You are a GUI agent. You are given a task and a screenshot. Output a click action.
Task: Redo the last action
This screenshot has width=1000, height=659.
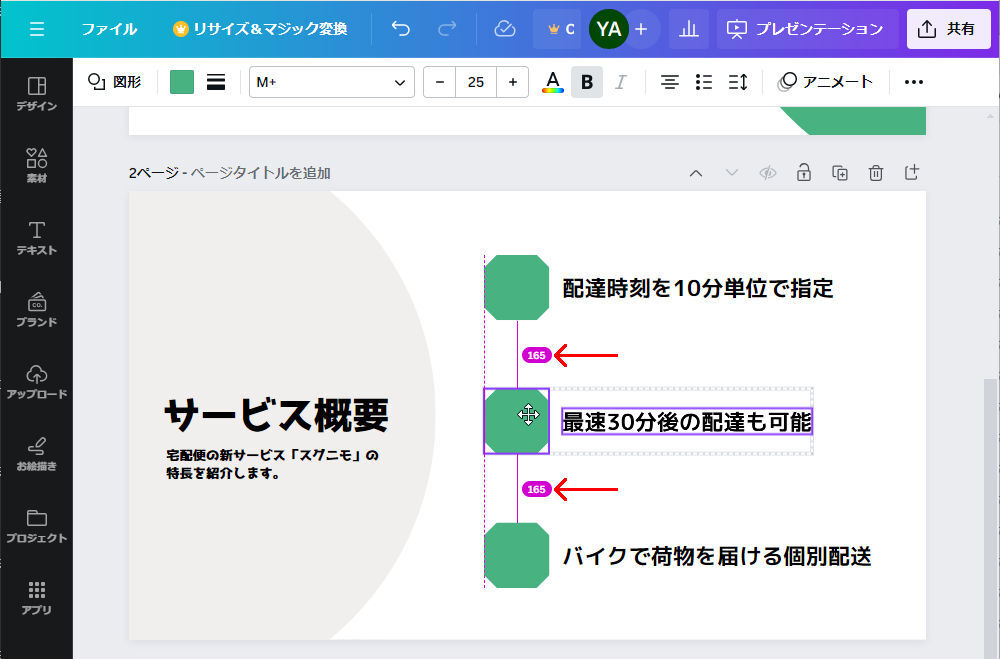pos(447,29)
